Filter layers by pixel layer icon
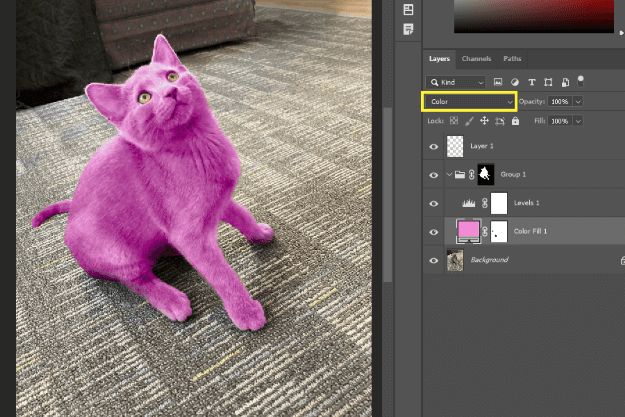Image resolution: width=625 pixels, height=417 pixels. coord(497,82)
